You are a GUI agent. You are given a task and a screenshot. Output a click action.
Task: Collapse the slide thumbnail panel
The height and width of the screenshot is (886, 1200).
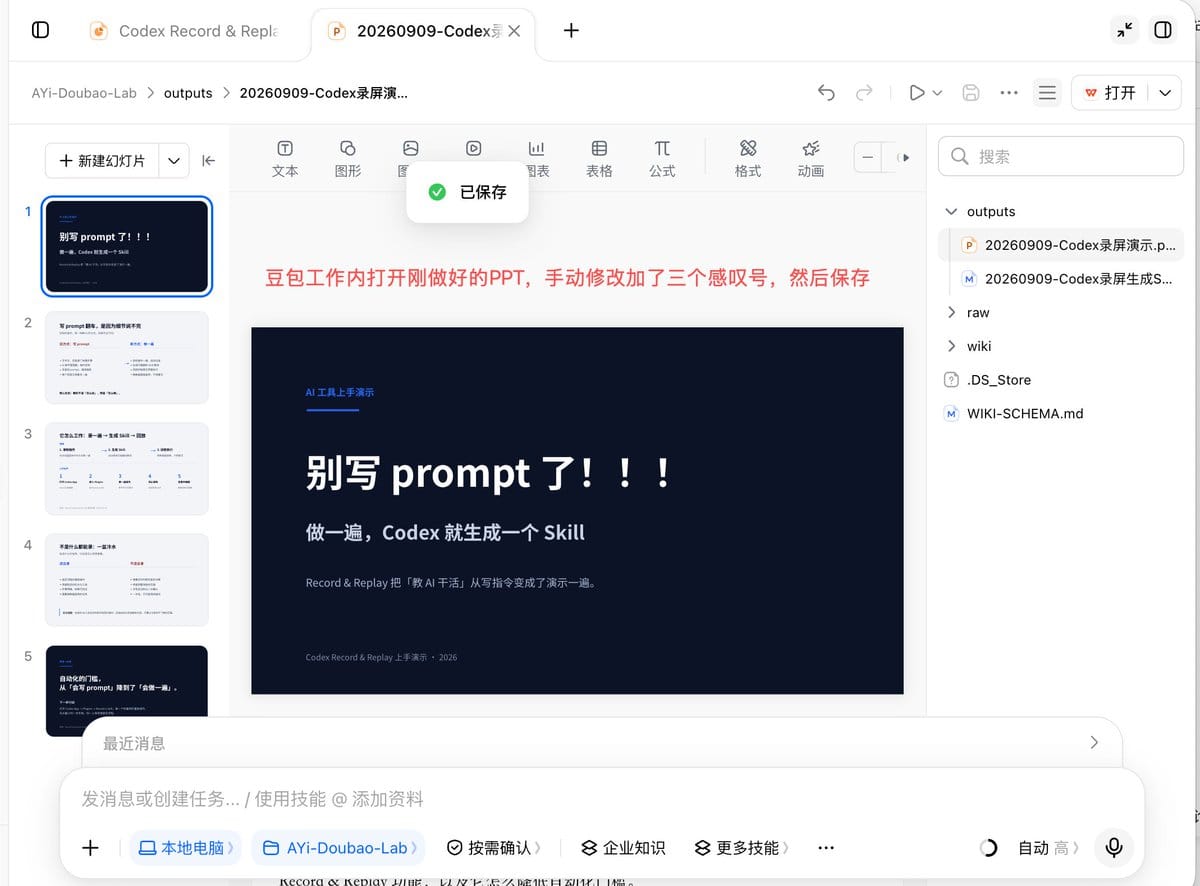[x=208, y=160]
